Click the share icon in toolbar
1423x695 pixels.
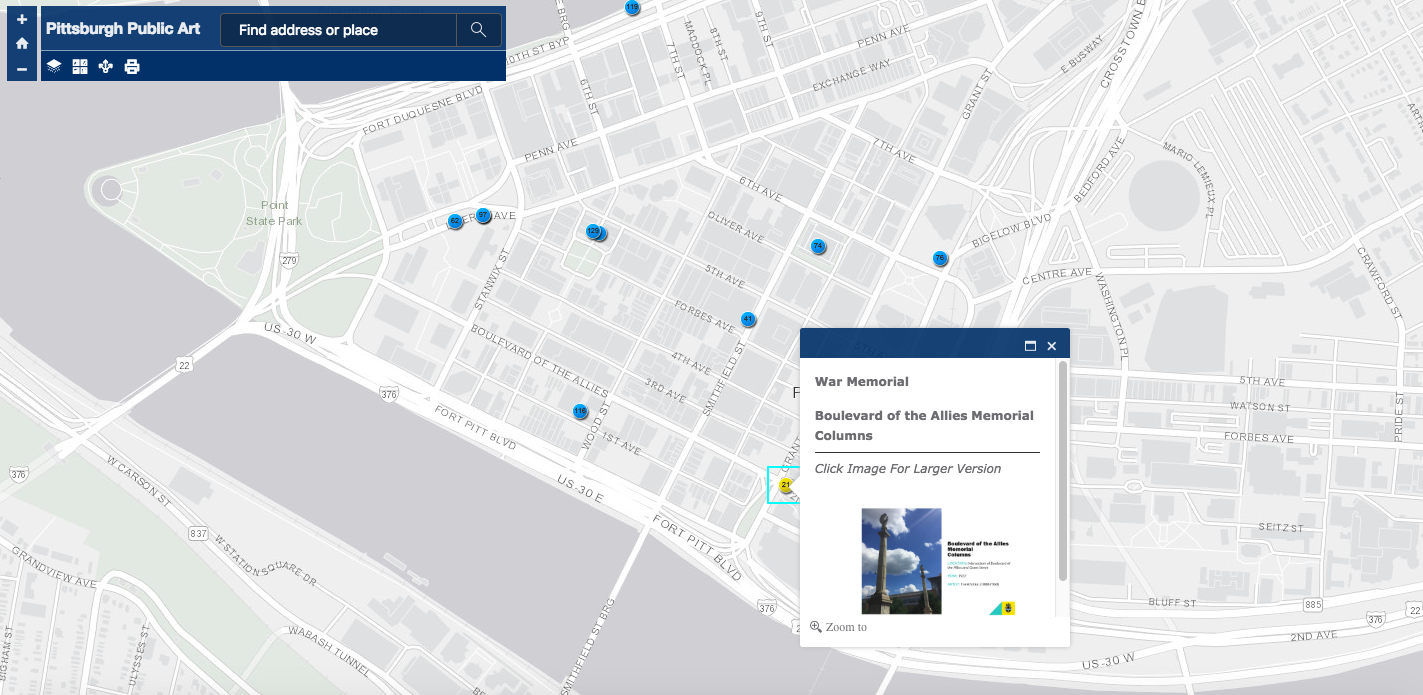coord(106,67)
